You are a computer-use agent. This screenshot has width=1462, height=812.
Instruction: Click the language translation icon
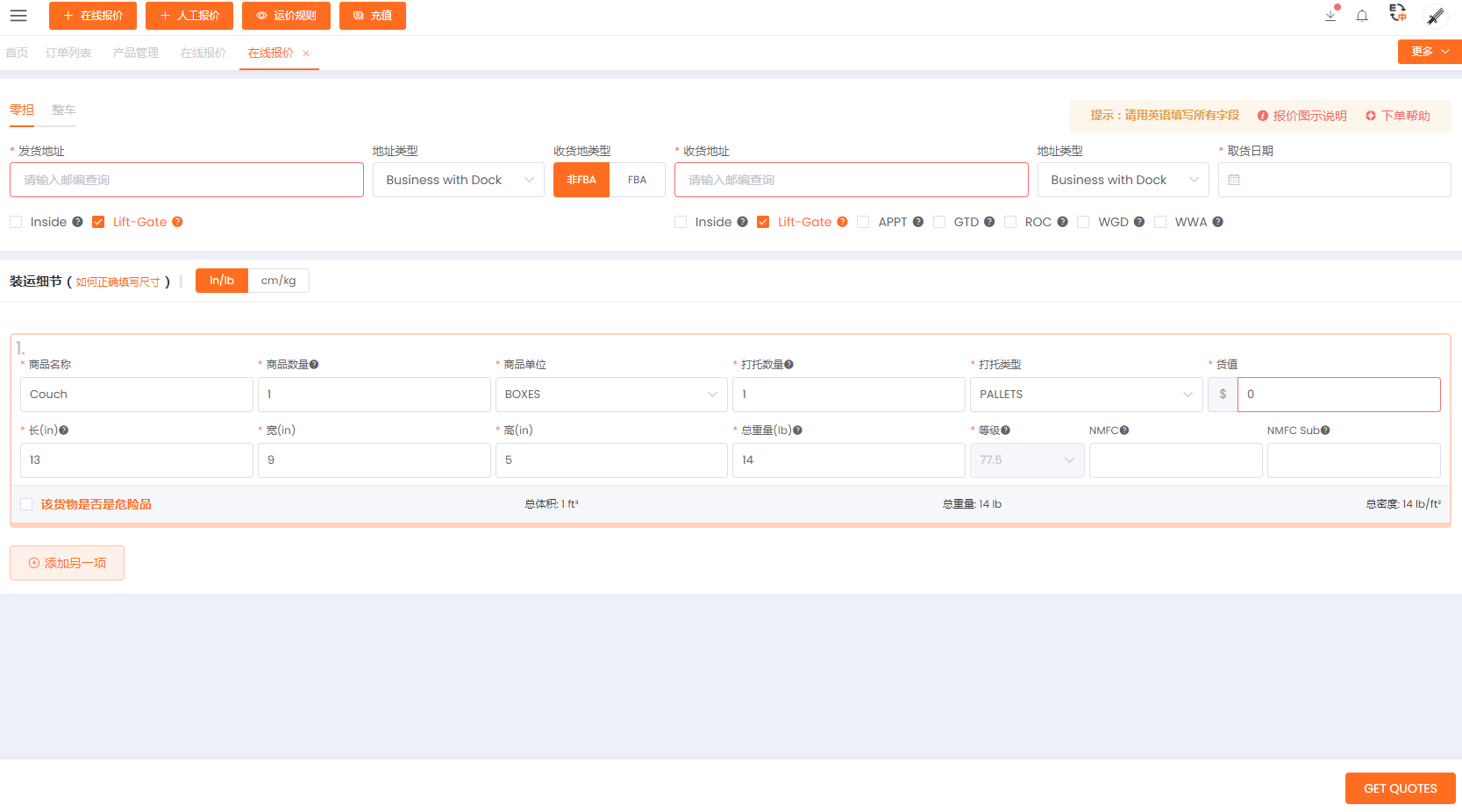(x=1398, y=13)
